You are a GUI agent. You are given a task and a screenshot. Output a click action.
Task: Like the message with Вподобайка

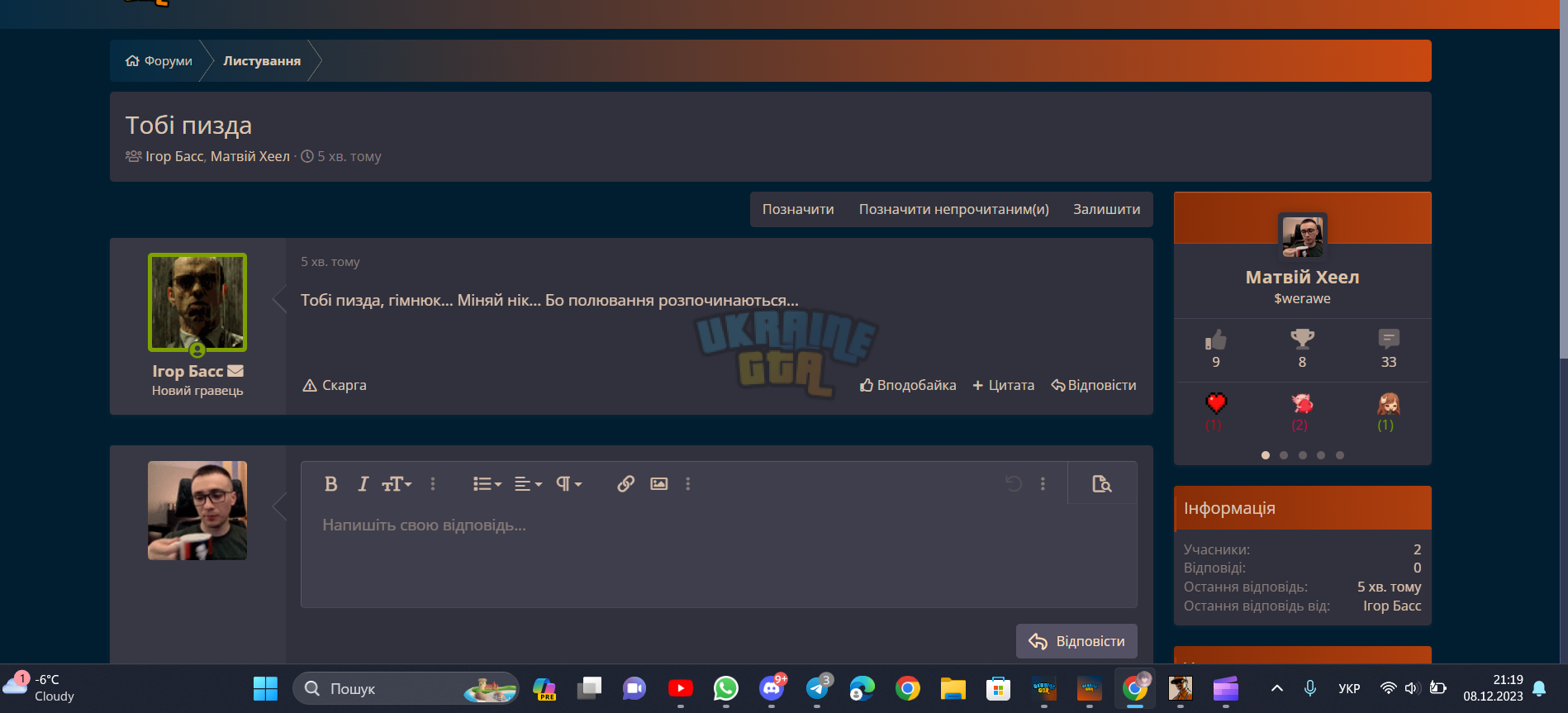coord(908,385)
